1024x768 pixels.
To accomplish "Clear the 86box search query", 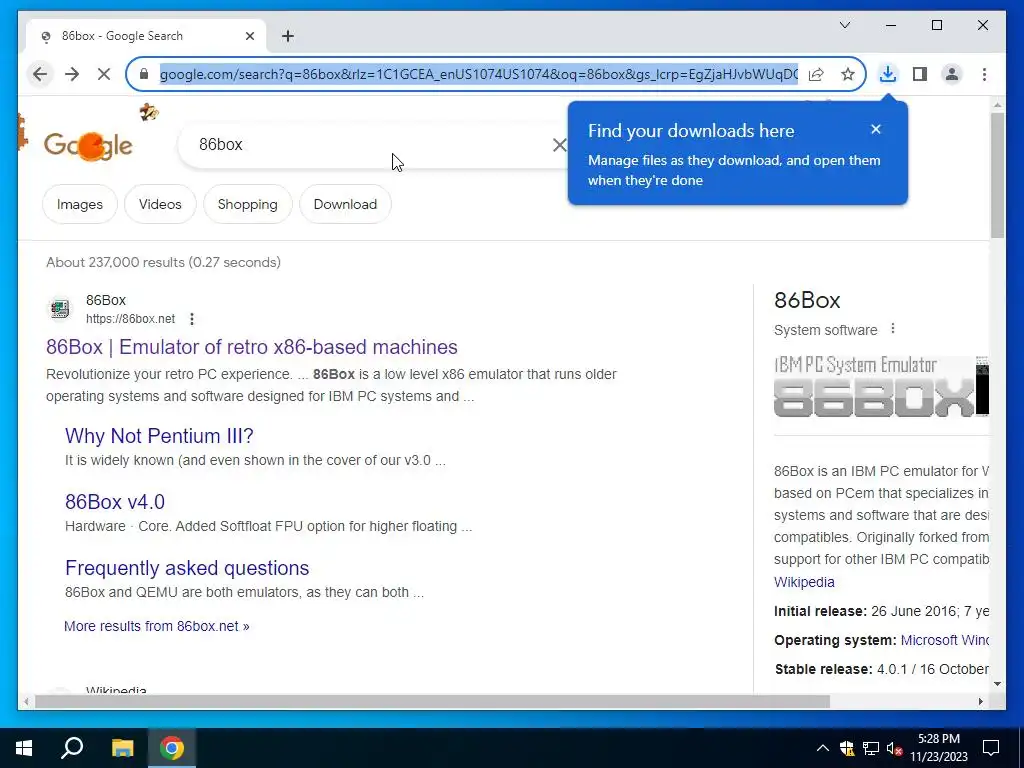I will (560, 145).
